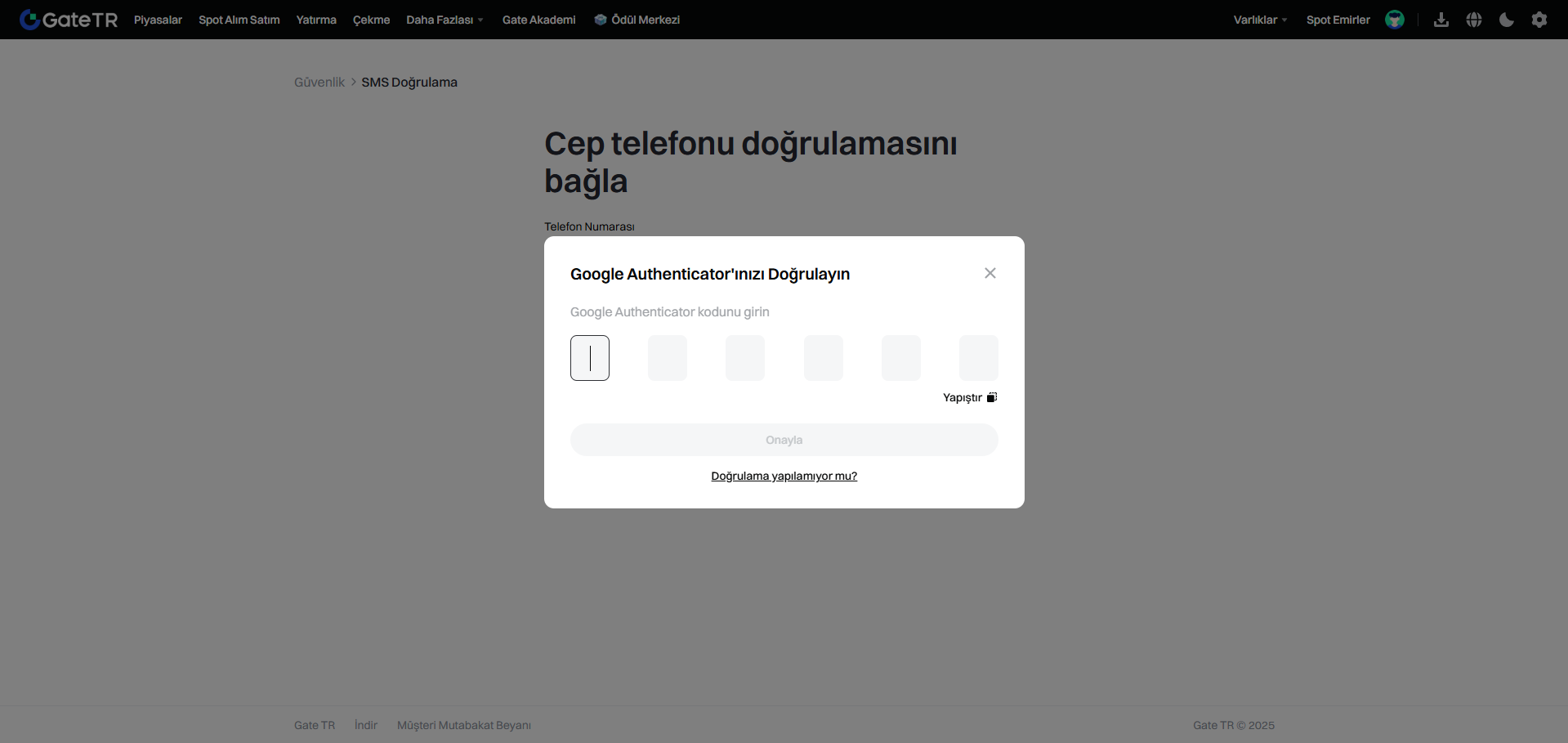Click the download app icon

click(1441, 20)
